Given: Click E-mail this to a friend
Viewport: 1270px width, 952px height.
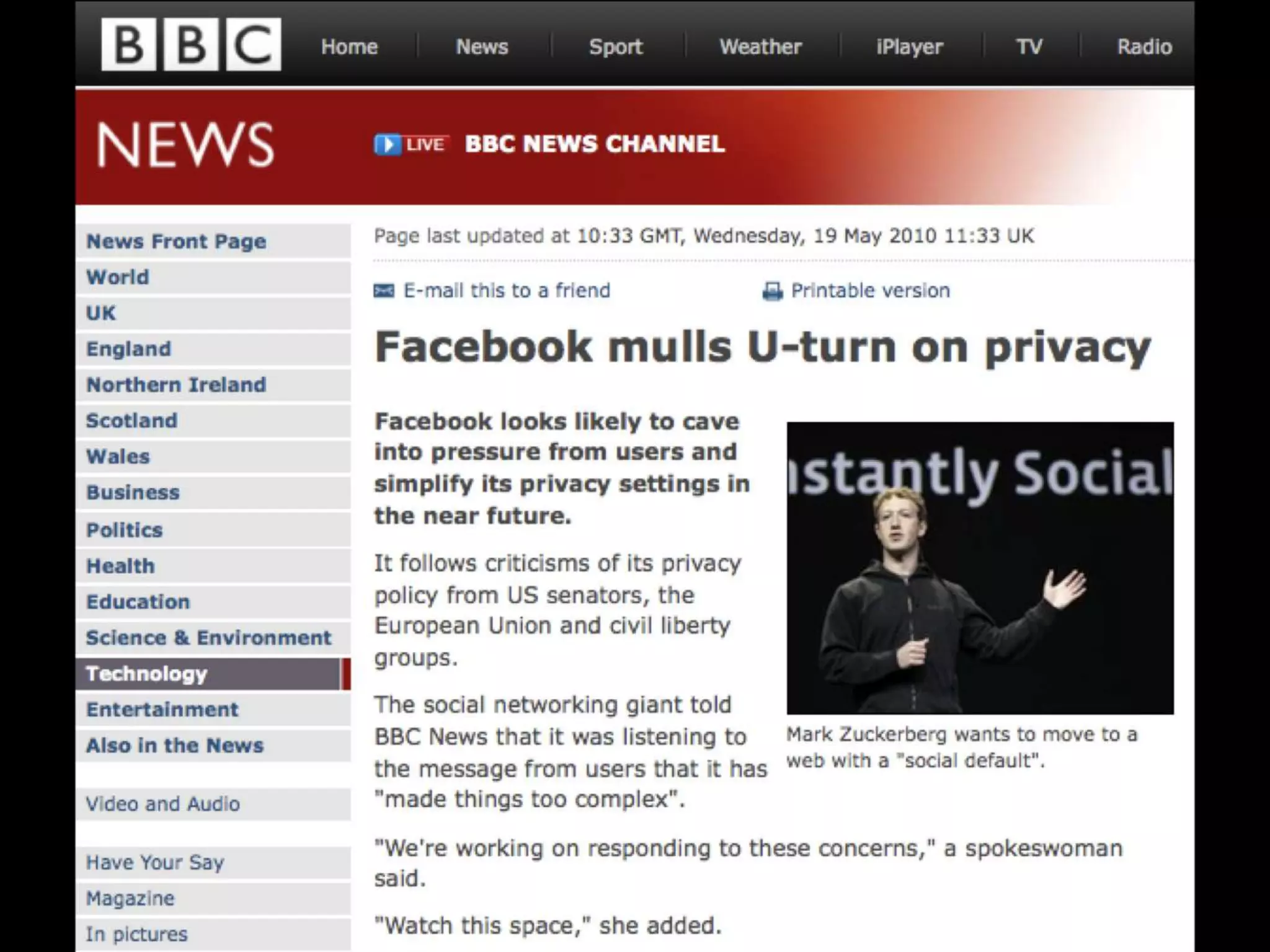Looking at the screenshot, I should pos(507,290).
